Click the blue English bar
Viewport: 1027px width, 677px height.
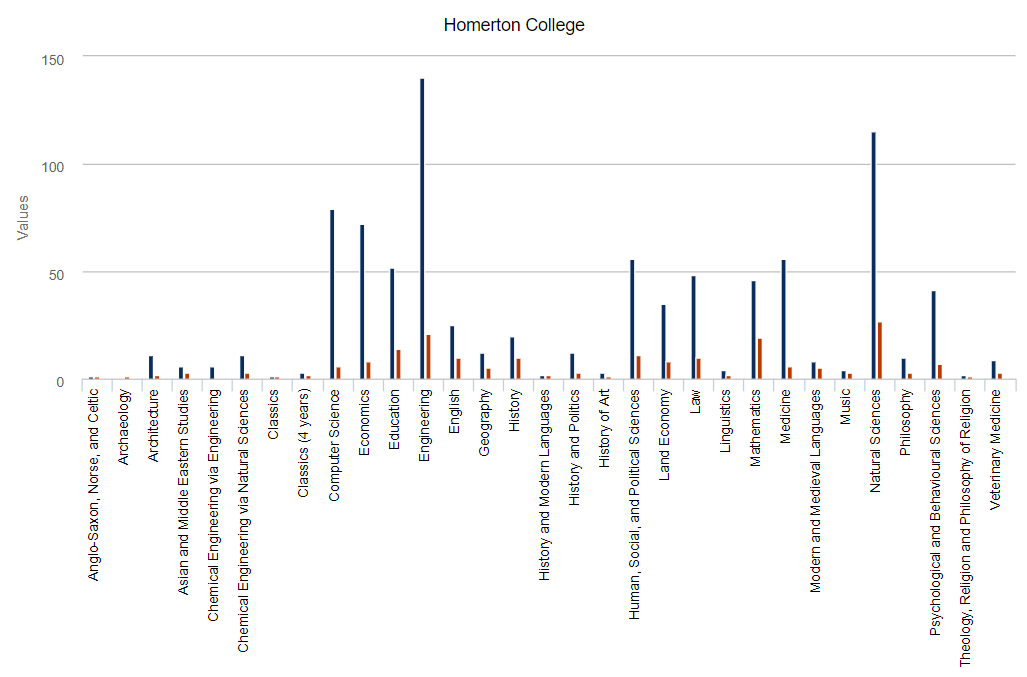pos(452,352)
